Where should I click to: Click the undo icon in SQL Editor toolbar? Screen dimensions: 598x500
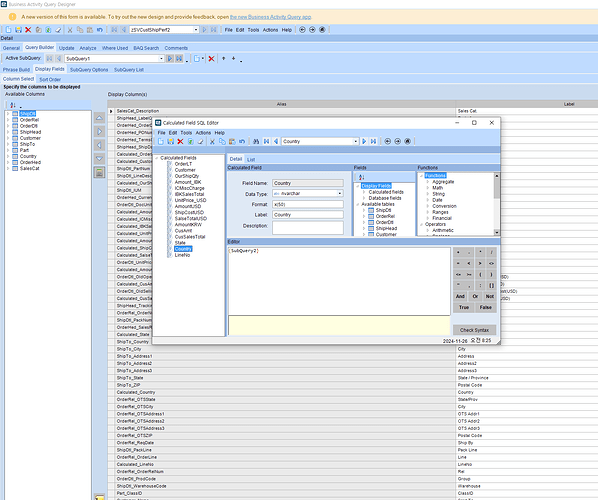coord(242,141)
